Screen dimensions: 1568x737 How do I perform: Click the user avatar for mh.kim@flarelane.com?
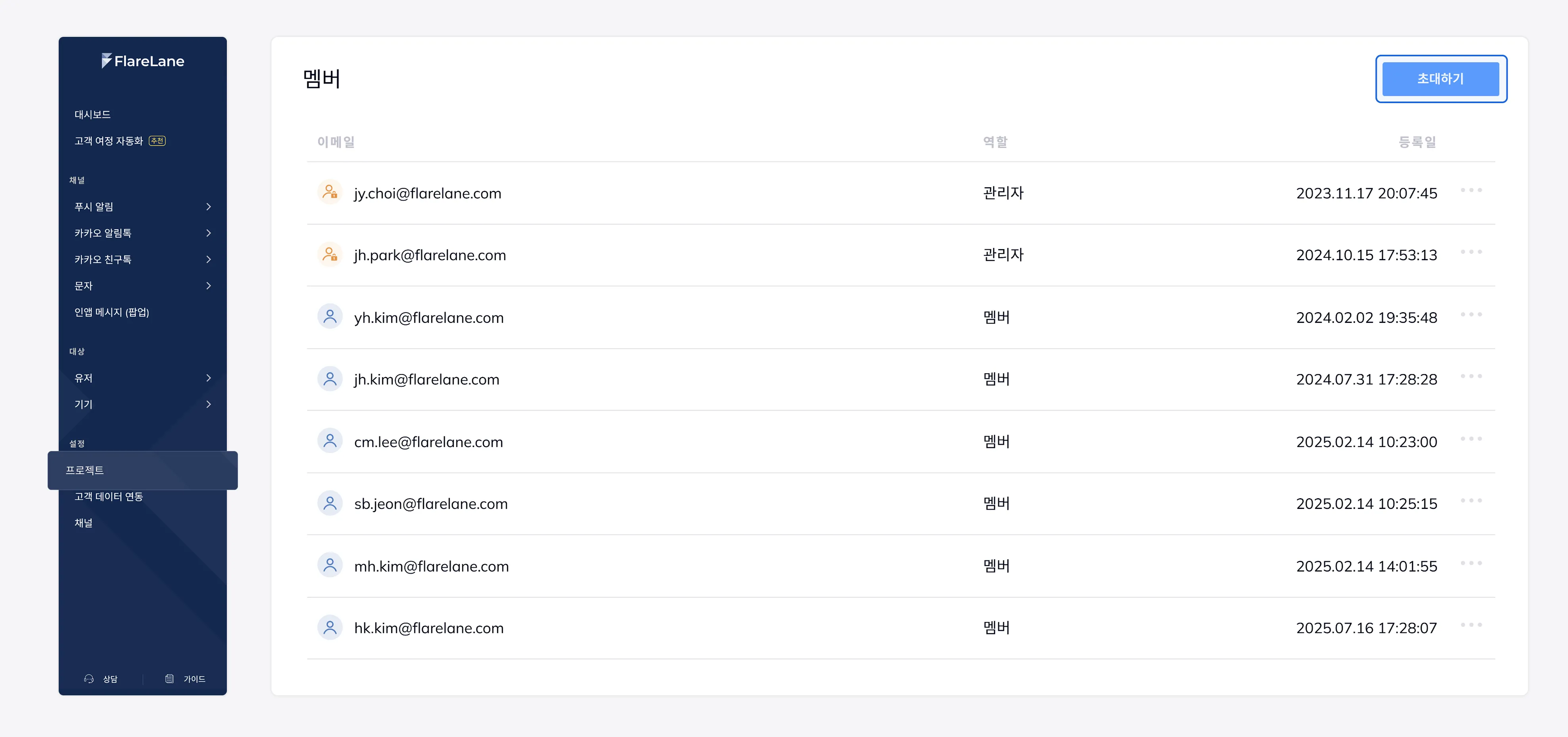click(330, 565)
